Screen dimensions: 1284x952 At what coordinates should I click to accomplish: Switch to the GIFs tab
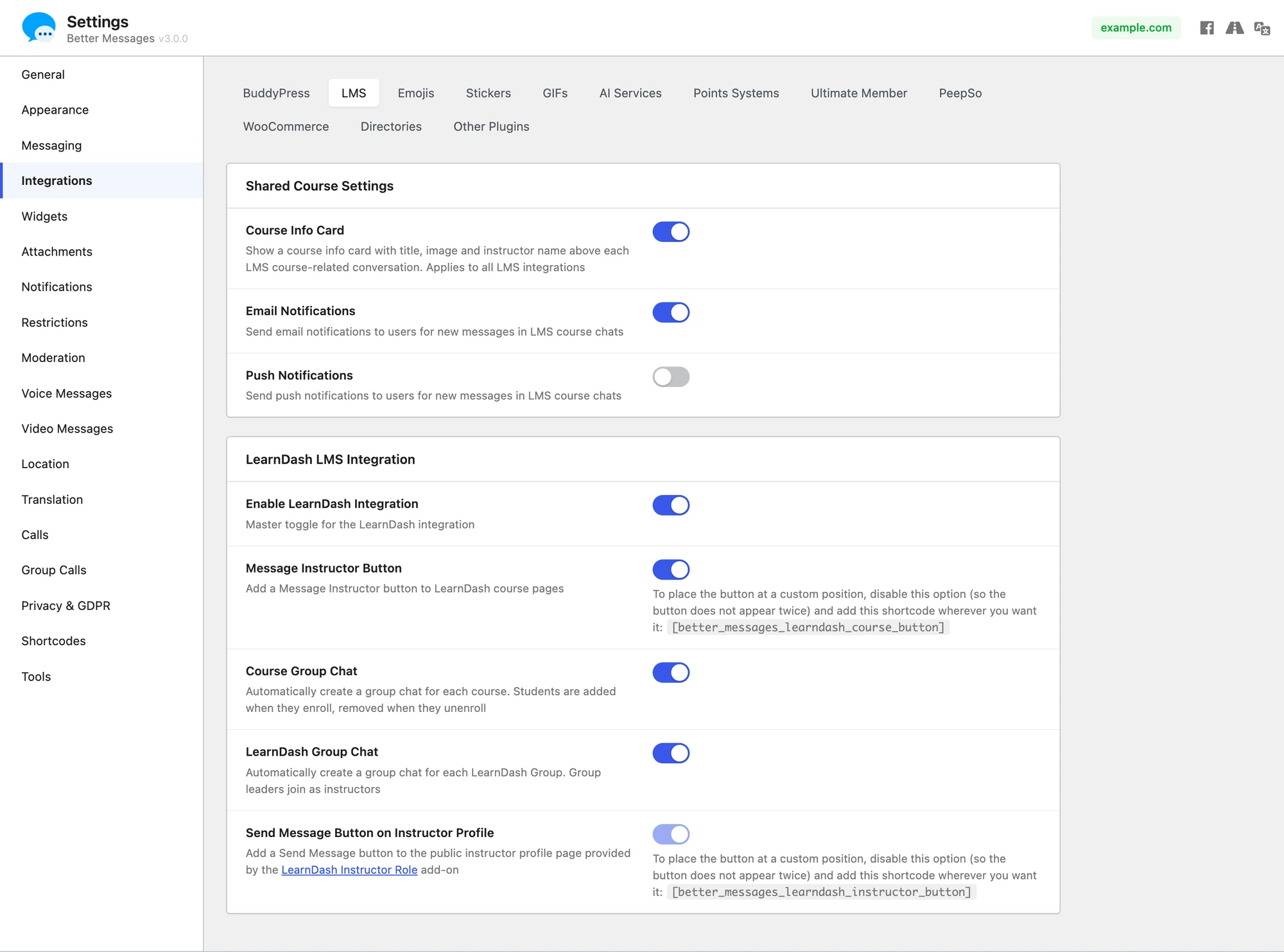[x=555, y=93]
